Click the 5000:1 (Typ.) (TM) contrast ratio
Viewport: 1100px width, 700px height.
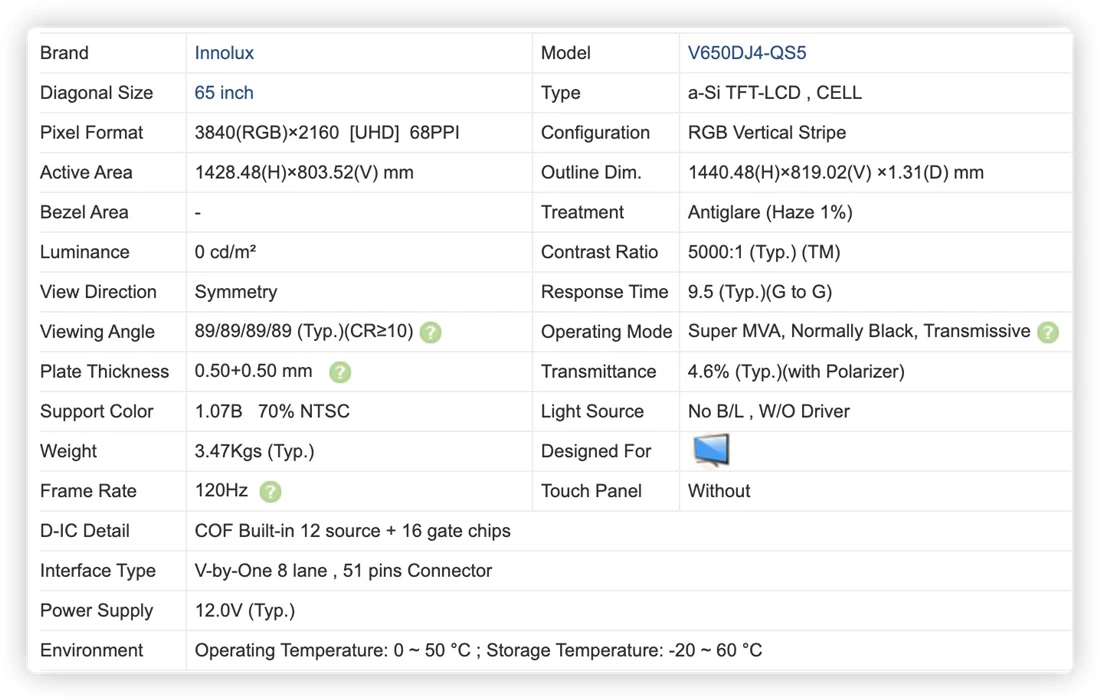coord(763,252)
